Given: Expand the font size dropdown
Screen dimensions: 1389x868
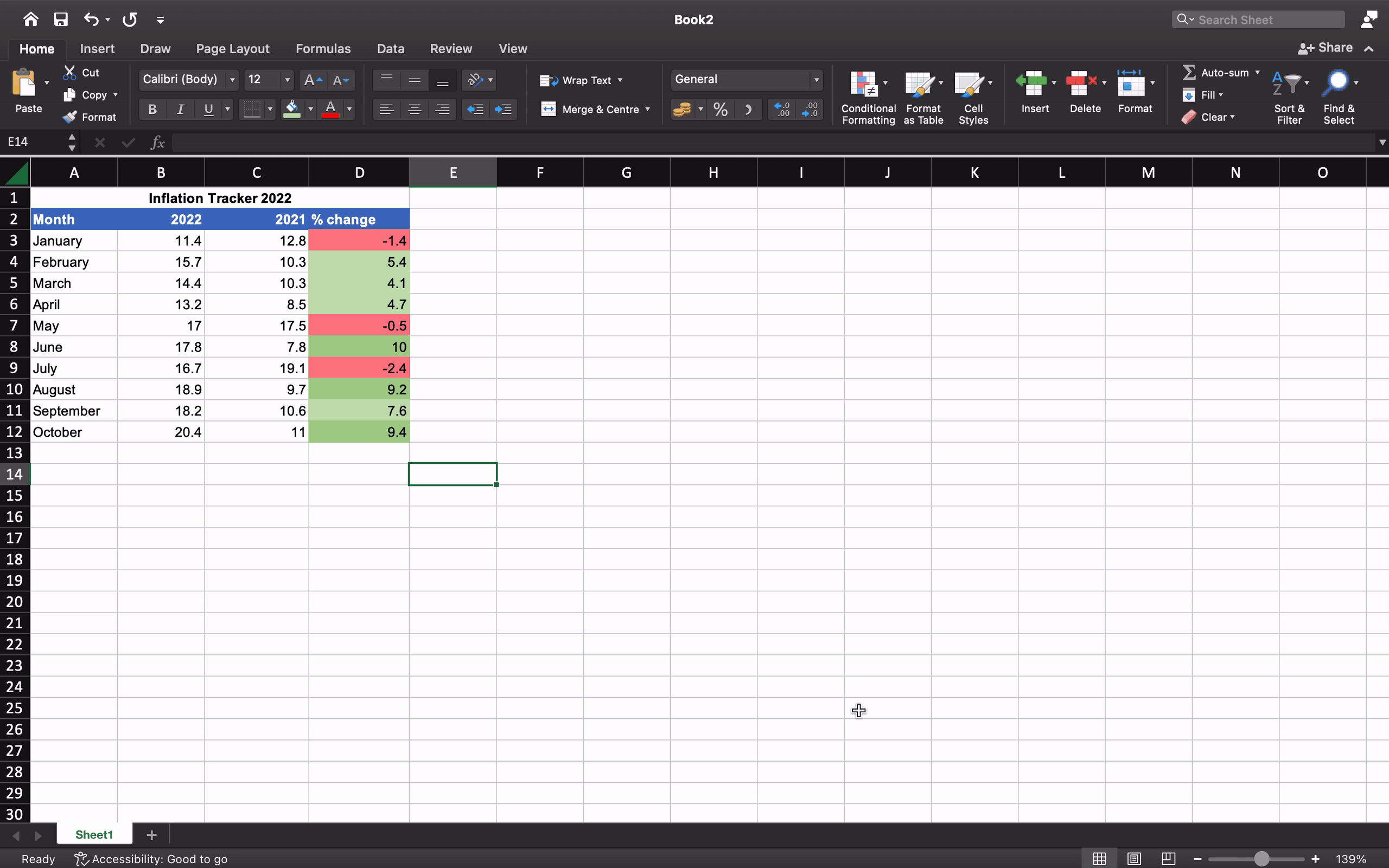Looking at the screenshot, I should point(288,80).
